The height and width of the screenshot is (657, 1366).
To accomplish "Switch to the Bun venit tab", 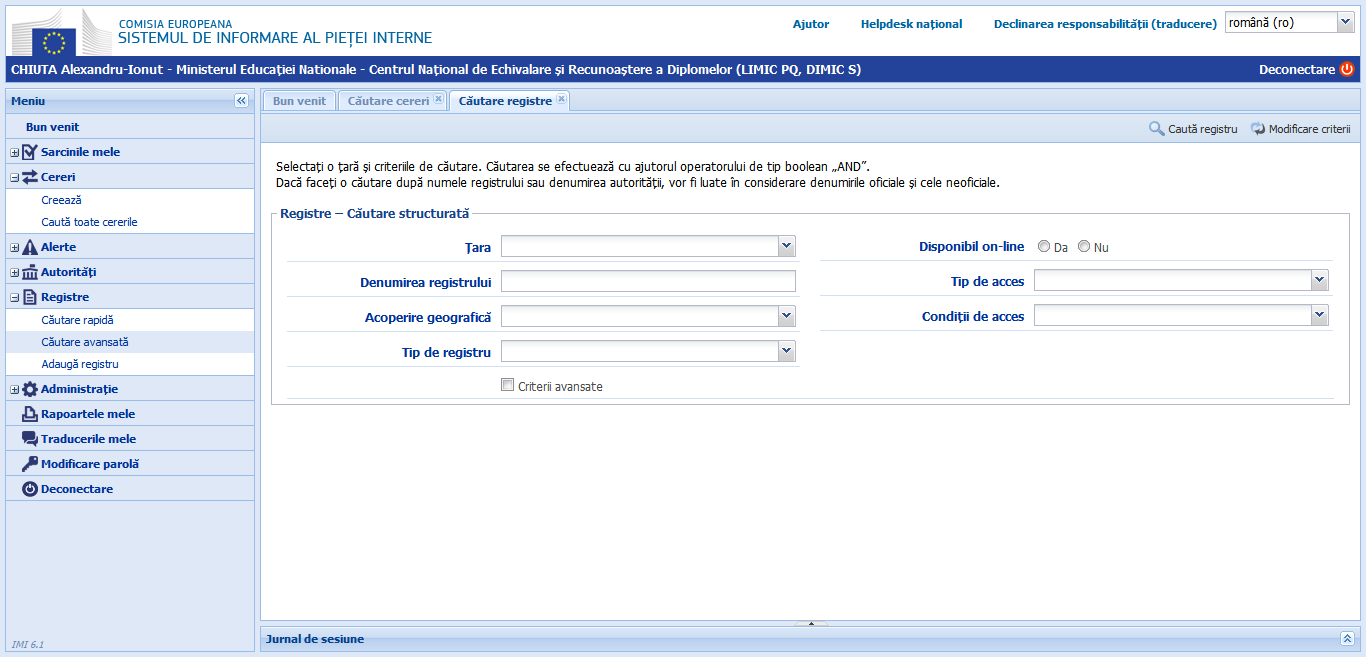I will (x=299, y=101).
